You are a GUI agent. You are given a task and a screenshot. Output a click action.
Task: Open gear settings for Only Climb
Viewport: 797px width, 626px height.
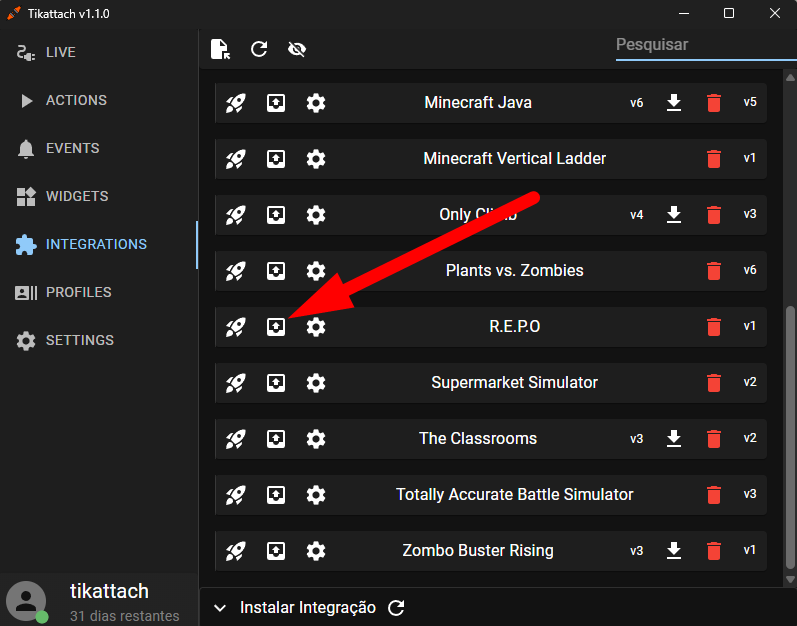pyautogui.click(x=316, y=215)
